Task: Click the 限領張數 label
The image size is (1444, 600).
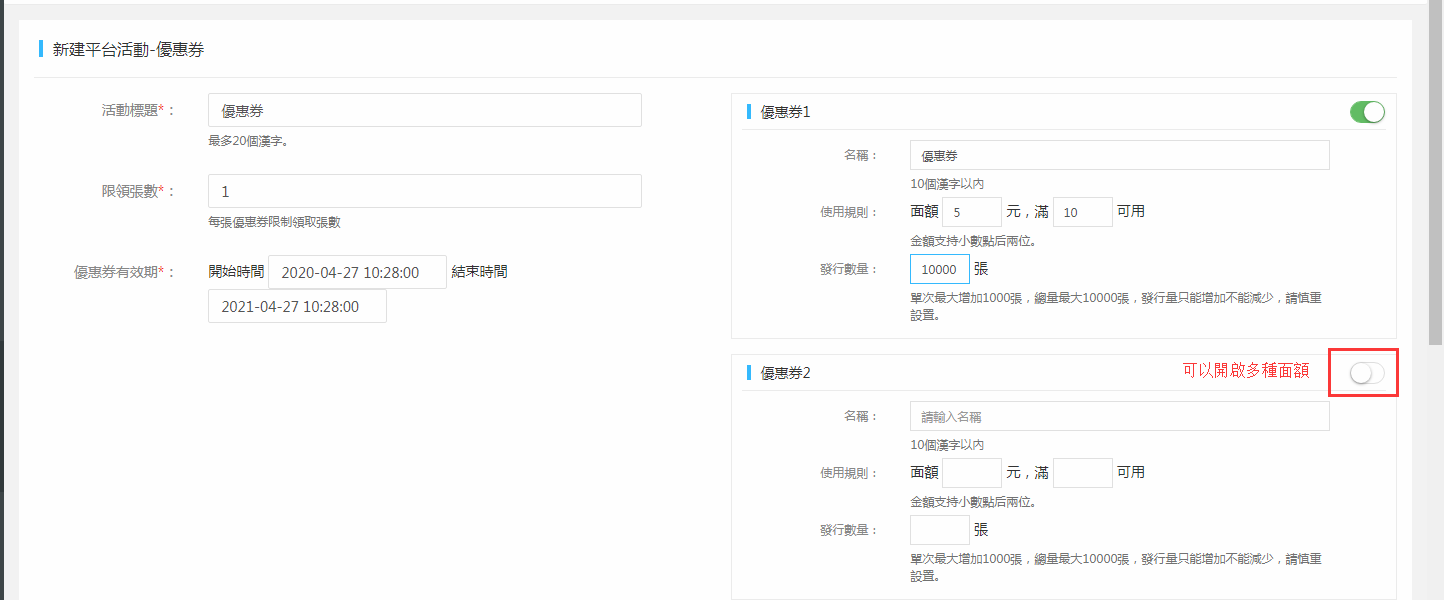Action: click(x=138, y=192)
